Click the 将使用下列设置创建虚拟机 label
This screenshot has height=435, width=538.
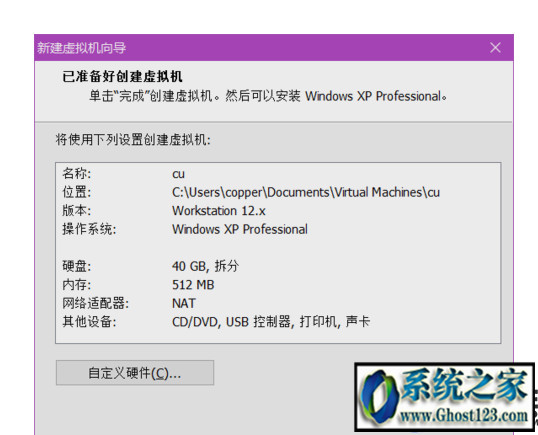pos(133,140)
